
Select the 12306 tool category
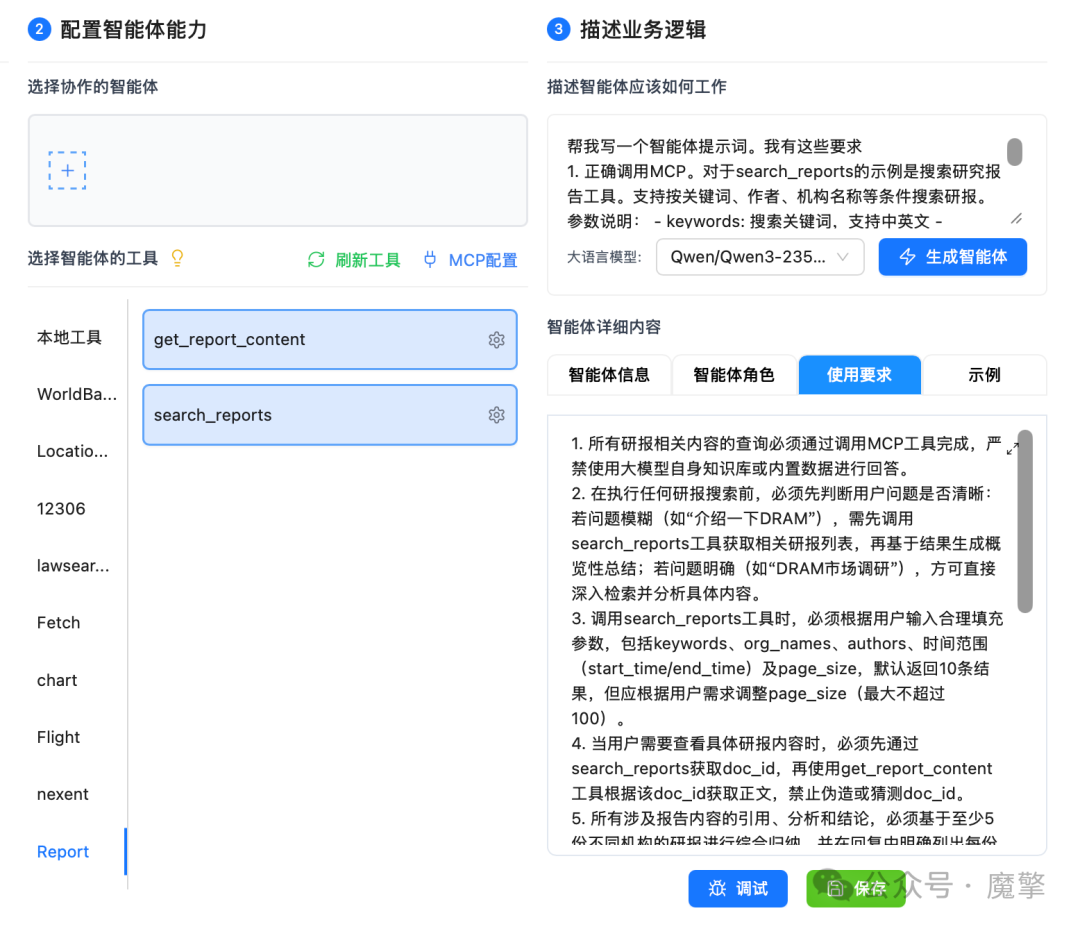60,508
